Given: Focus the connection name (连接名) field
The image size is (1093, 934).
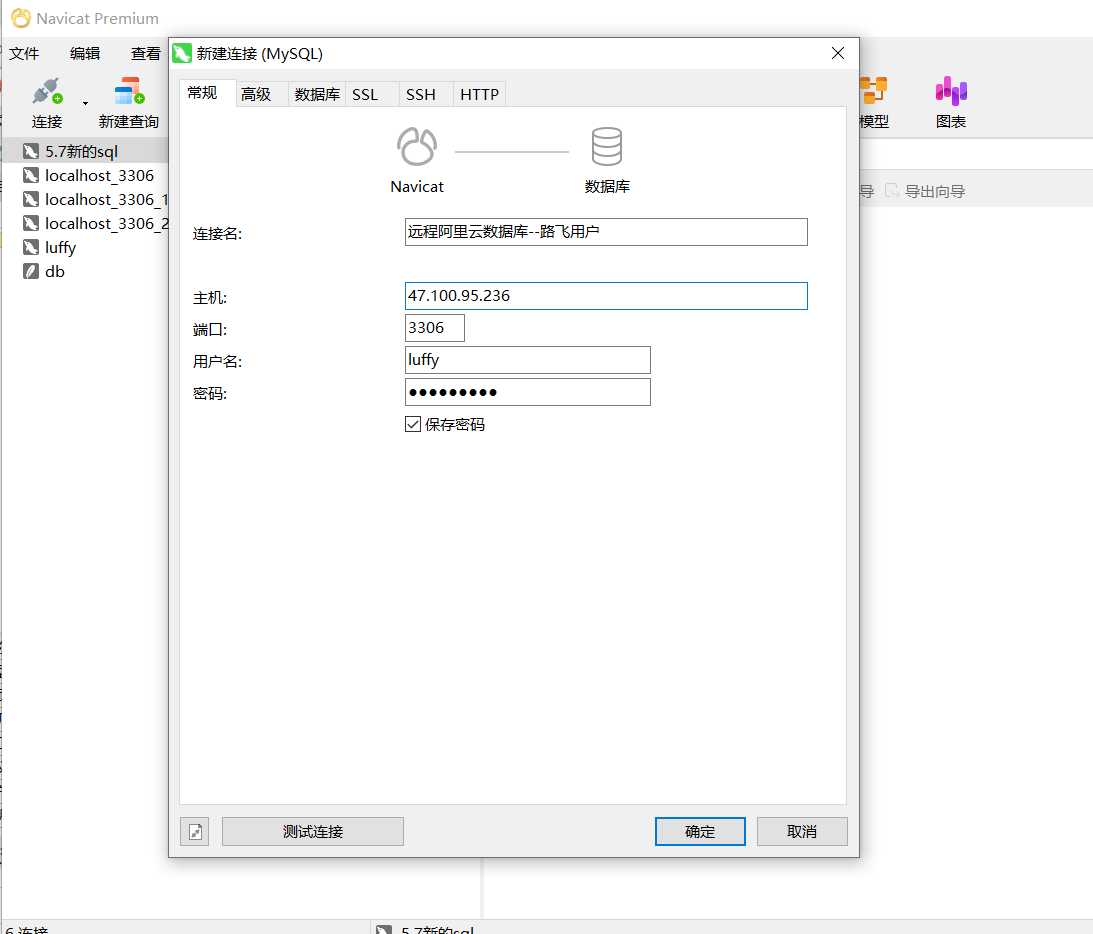Looking at the screenshot, I should [x=606, y=232].
